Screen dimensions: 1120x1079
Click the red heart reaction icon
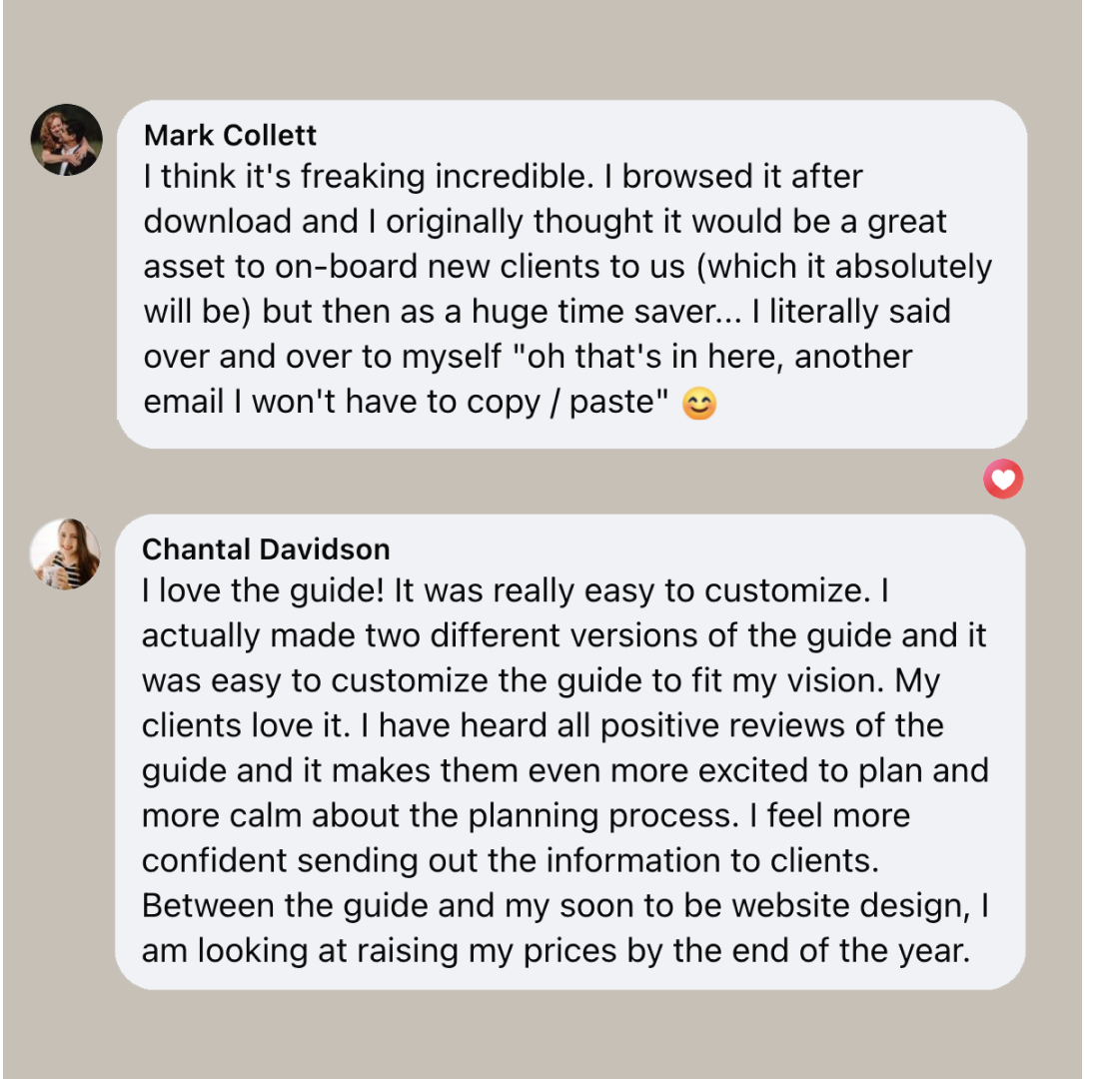1003,480
